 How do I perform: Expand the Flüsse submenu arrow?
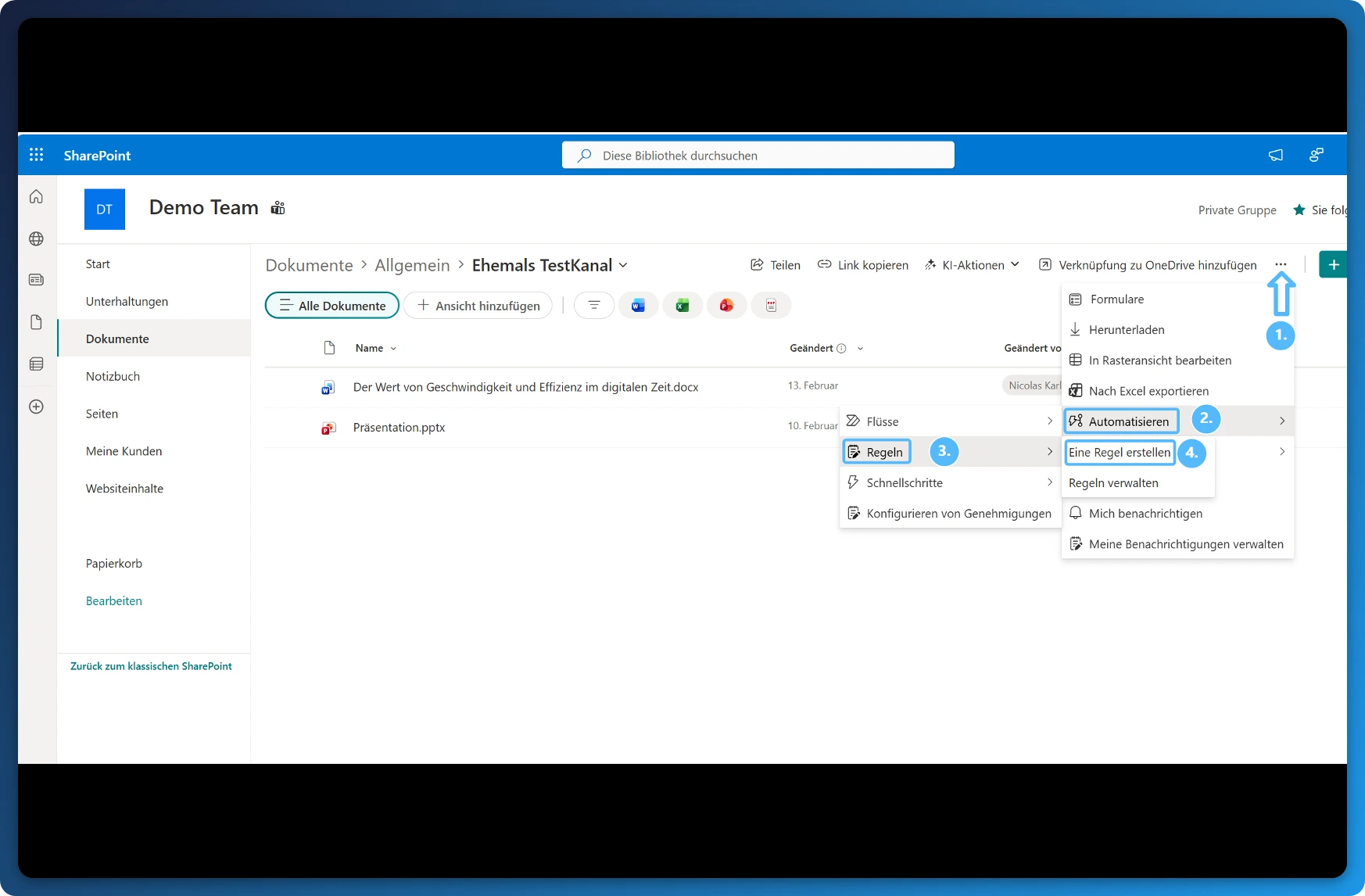point(1049,421)
